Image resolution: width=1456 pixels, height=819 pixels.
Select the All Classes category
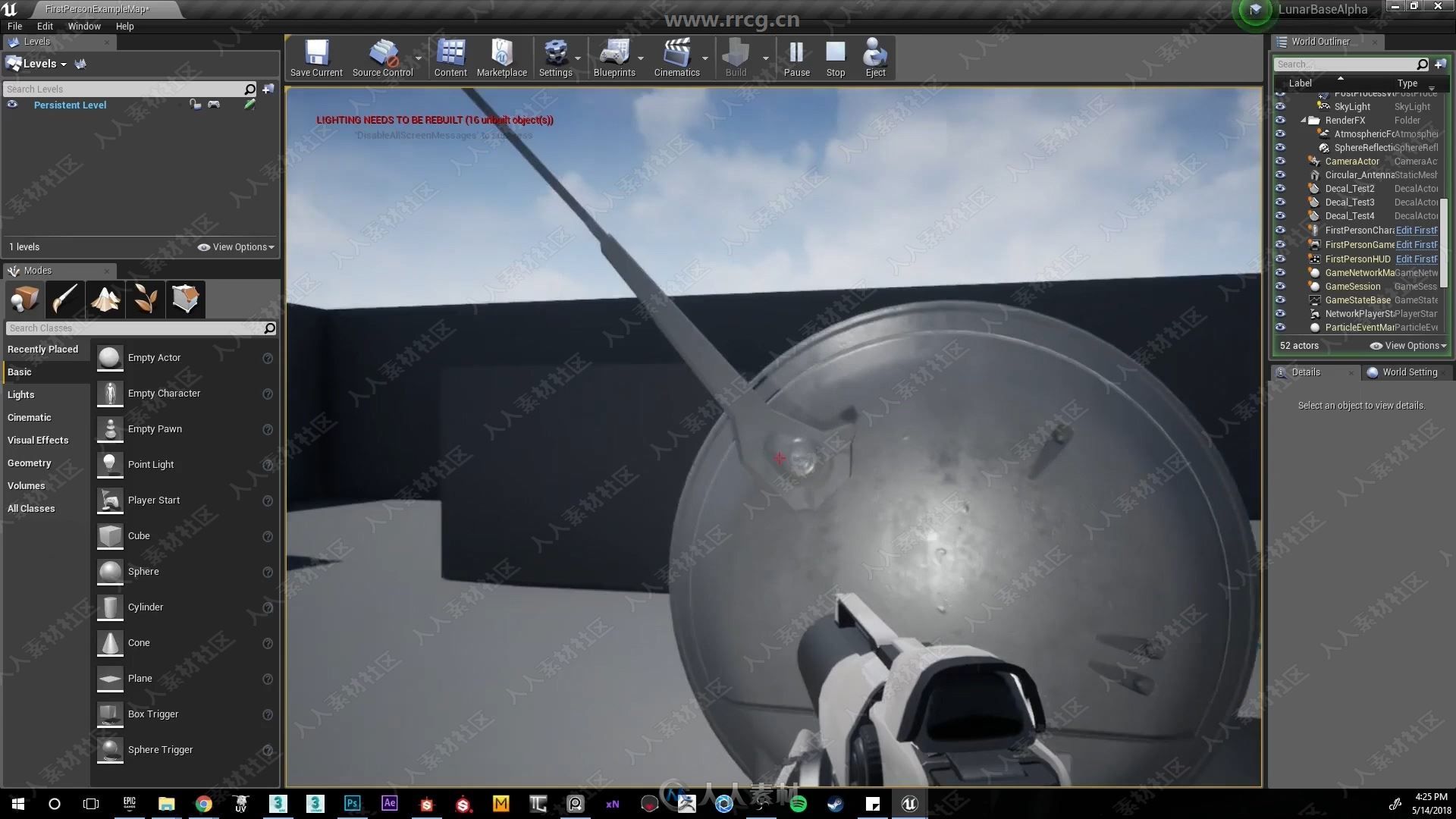pyautogui.click(x=31, y=509)
